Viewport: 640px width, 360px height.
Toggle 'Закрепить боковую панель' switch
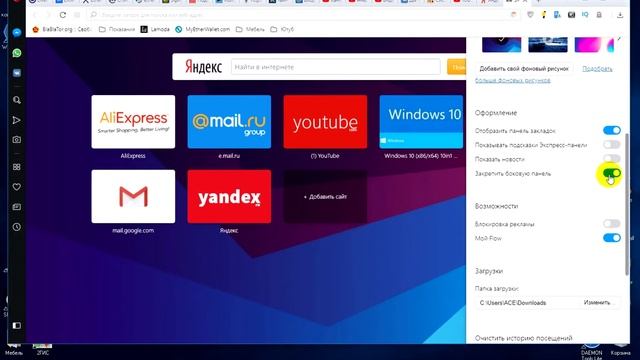(x=611, y=173)
